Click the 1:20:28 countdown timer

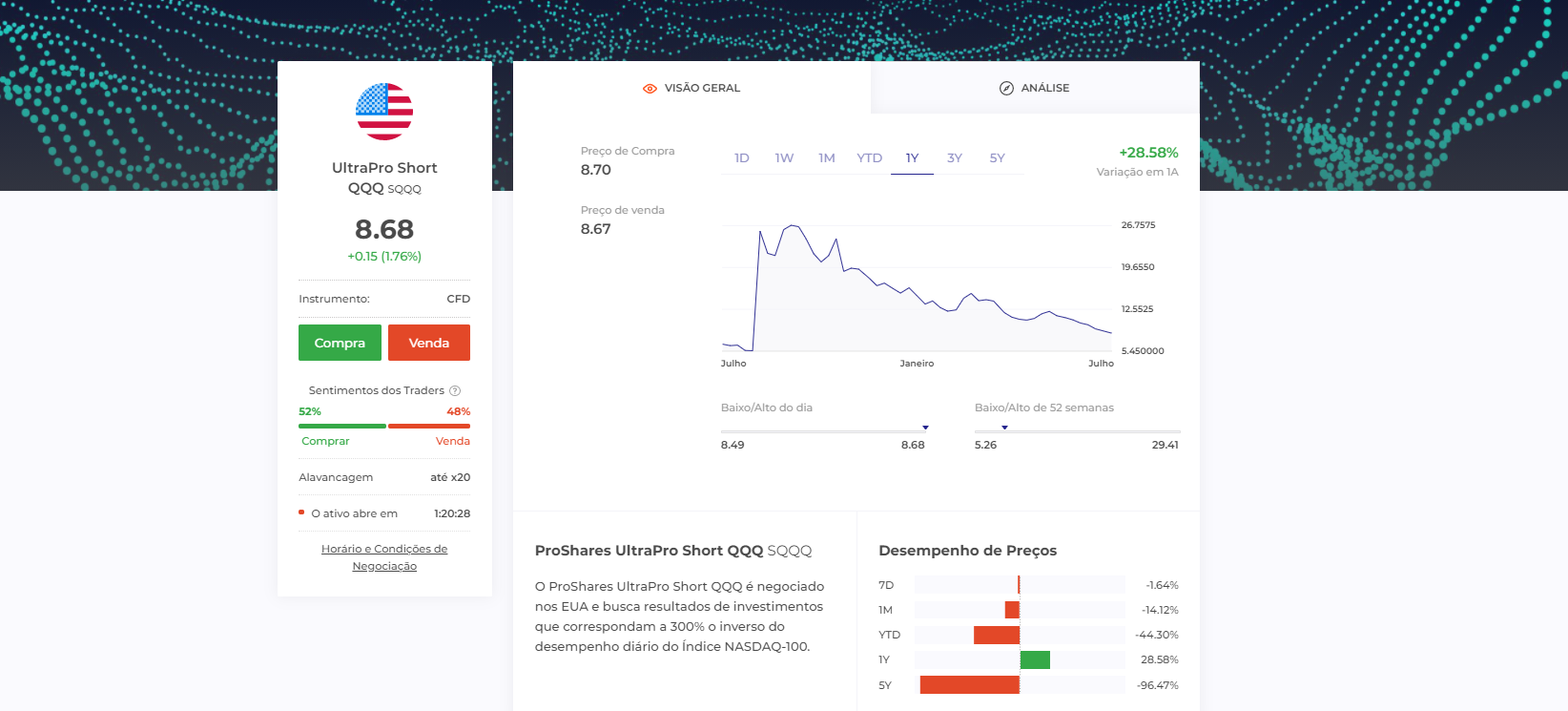point(452,513)
